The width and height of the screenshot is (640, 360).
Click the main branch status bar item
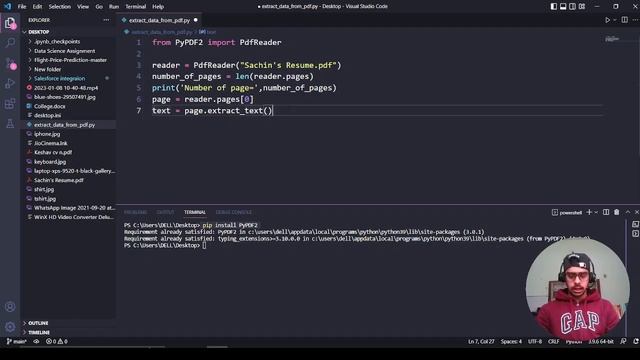(16, 342)
